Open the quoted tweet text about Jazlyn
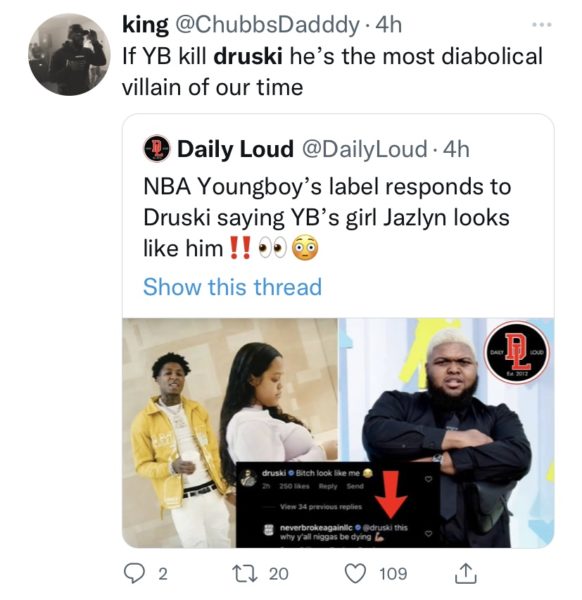582x600 pixels. [x=327, y=217]
